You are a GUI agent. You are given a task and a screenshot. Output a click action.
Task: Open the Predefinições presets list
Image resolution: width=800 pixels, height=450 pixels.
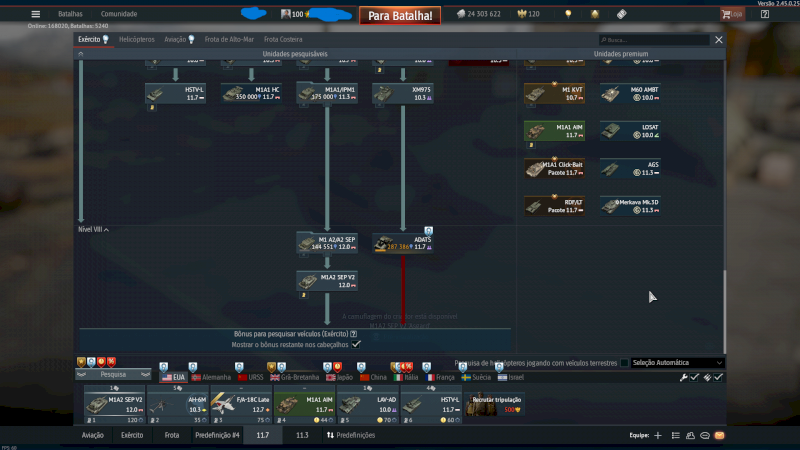click(x=351, y=436)
